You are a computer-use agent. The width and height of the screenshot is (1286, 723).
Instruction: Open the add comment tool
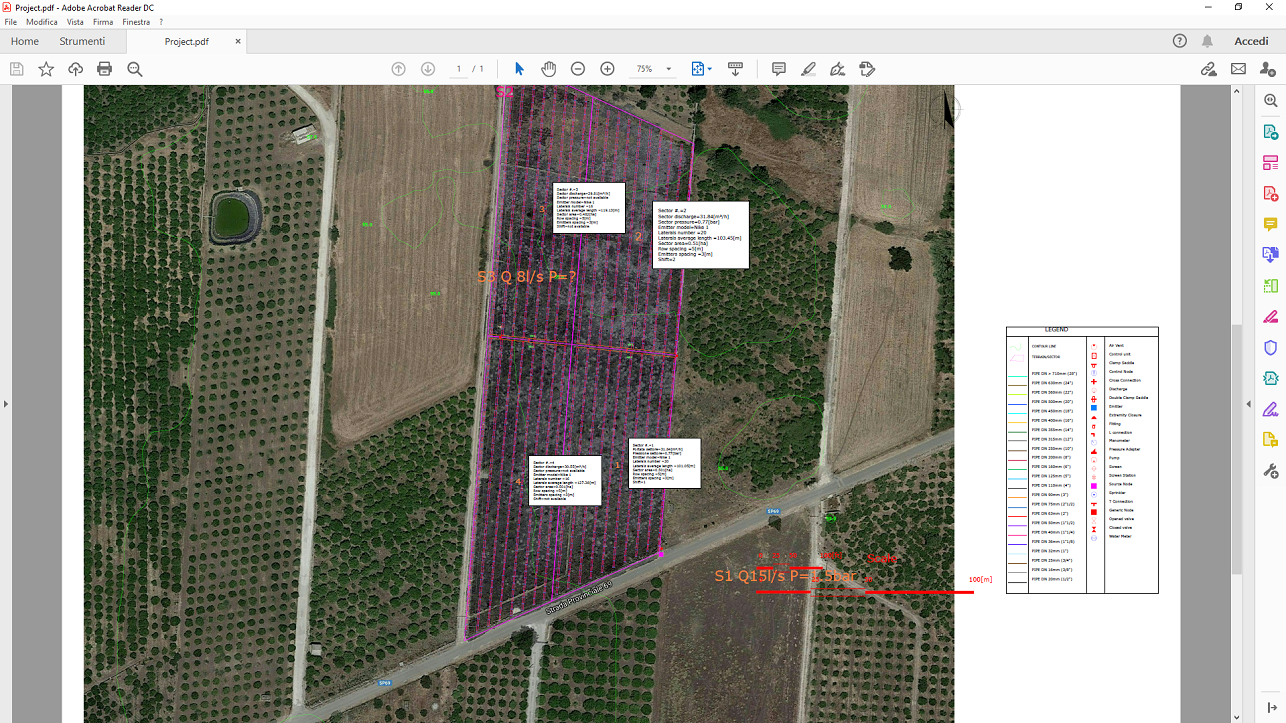(x=778, y=69)
